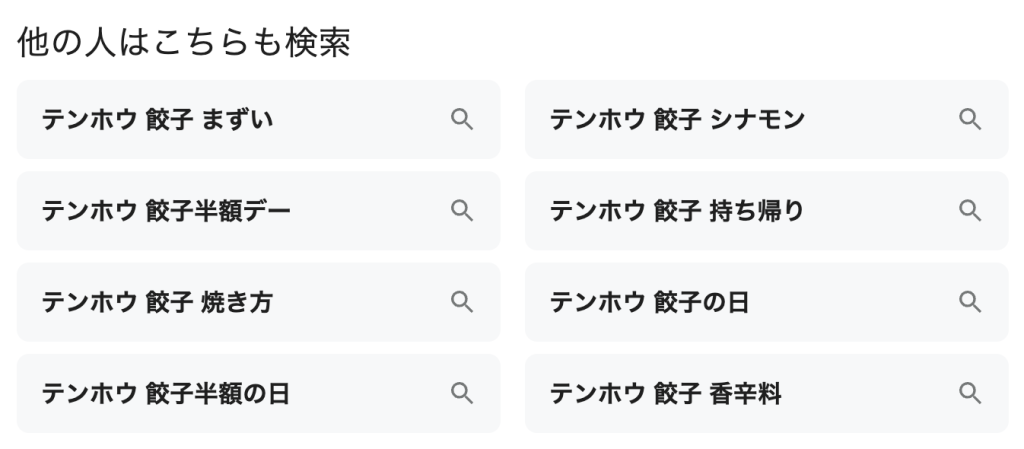This screenshot has width=1024, height=449.
Task: Open the テンホウ 餃子 まずい suggestion text
Action: (157, 119)
